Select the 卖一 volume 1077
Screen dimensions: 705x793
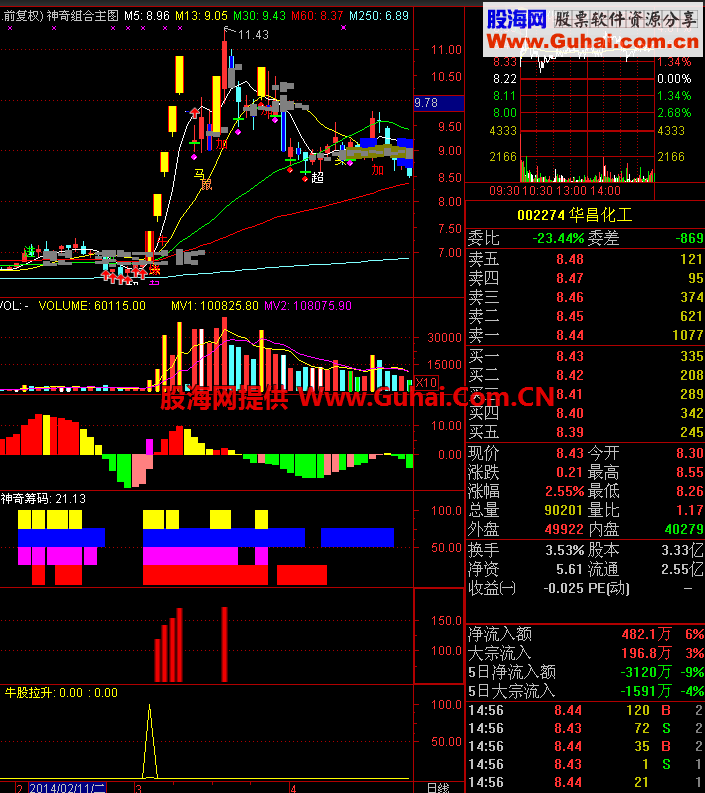point(688,335)
